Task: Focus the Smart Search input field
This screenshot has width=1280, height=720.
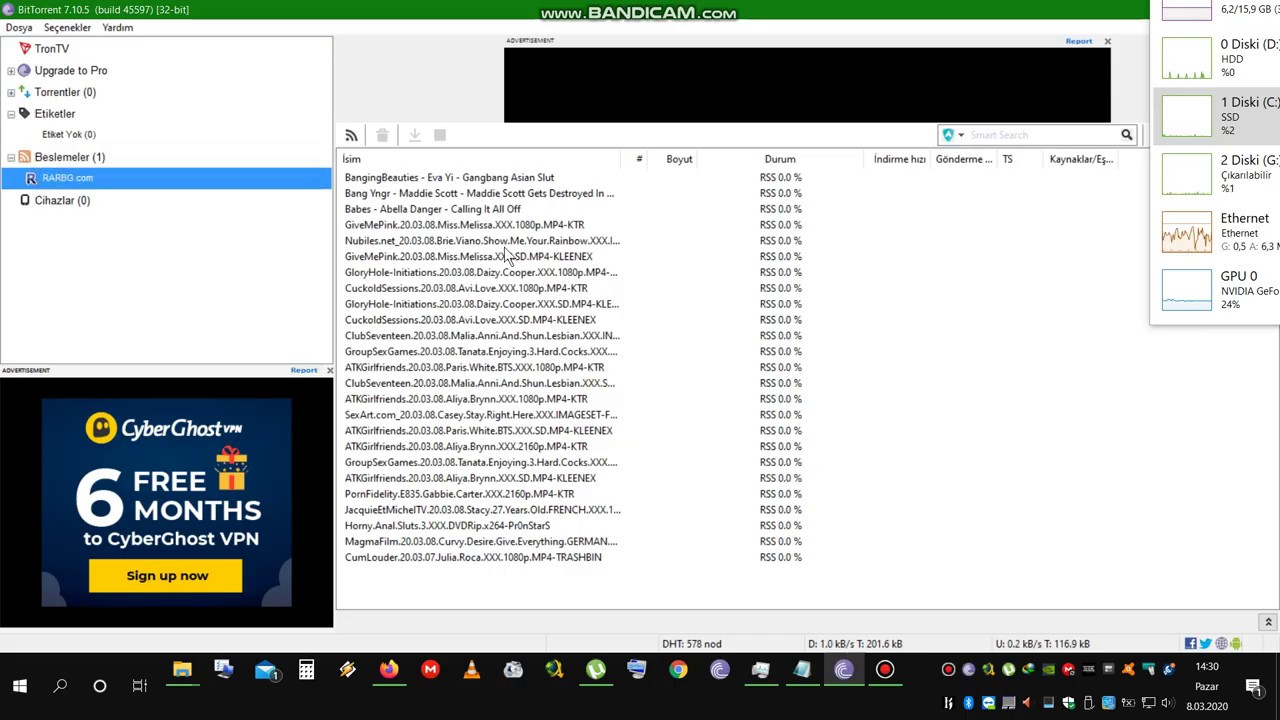Action: coord(1041,135)
